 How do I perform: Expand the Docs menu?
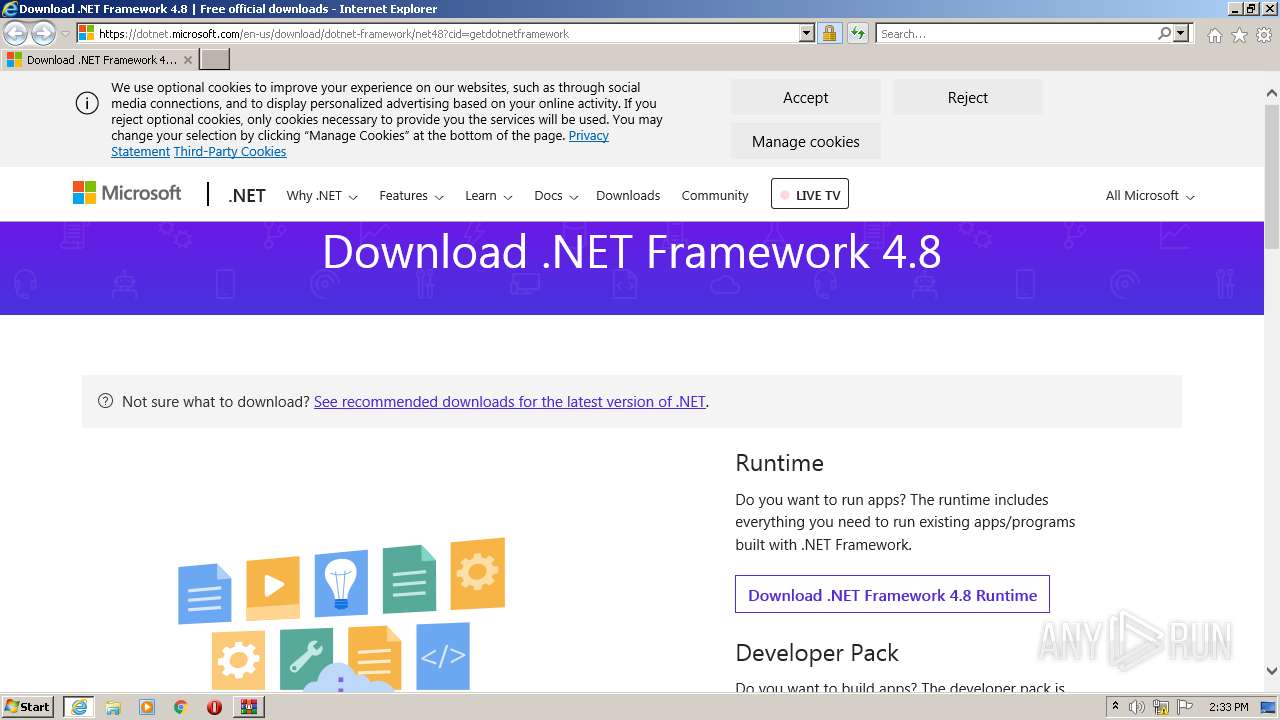tap(556, 196)
